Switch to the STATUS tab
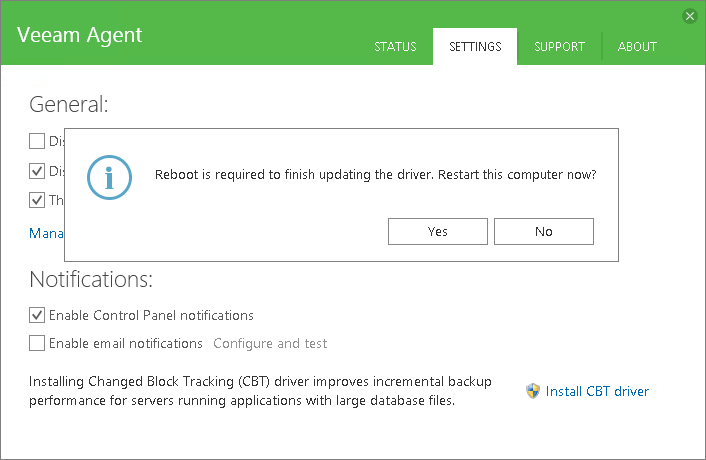706x460 pixels. click(x=395, y=46)
